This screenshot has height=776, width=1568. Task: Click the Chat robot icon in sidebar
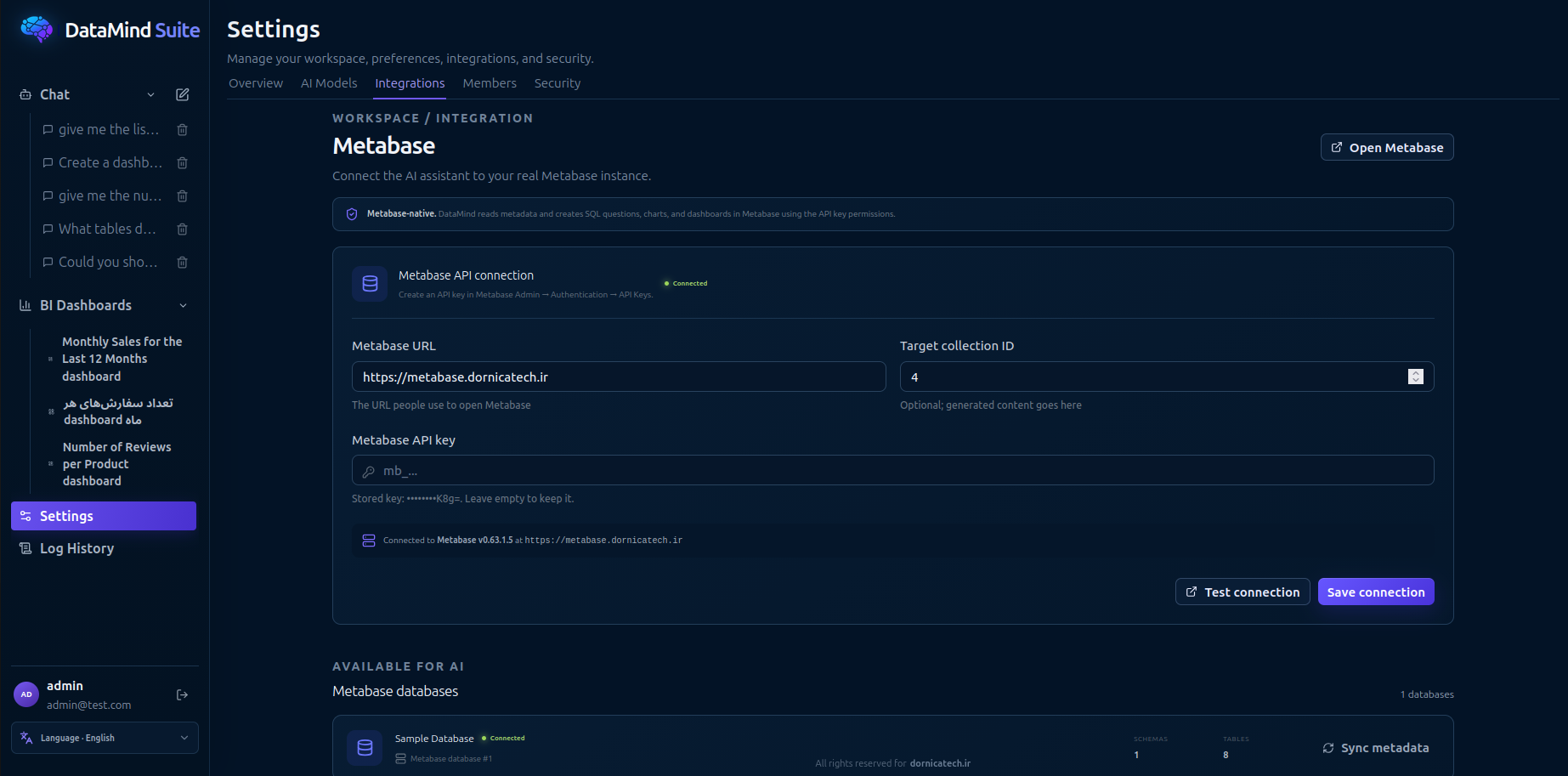point(25,94)
